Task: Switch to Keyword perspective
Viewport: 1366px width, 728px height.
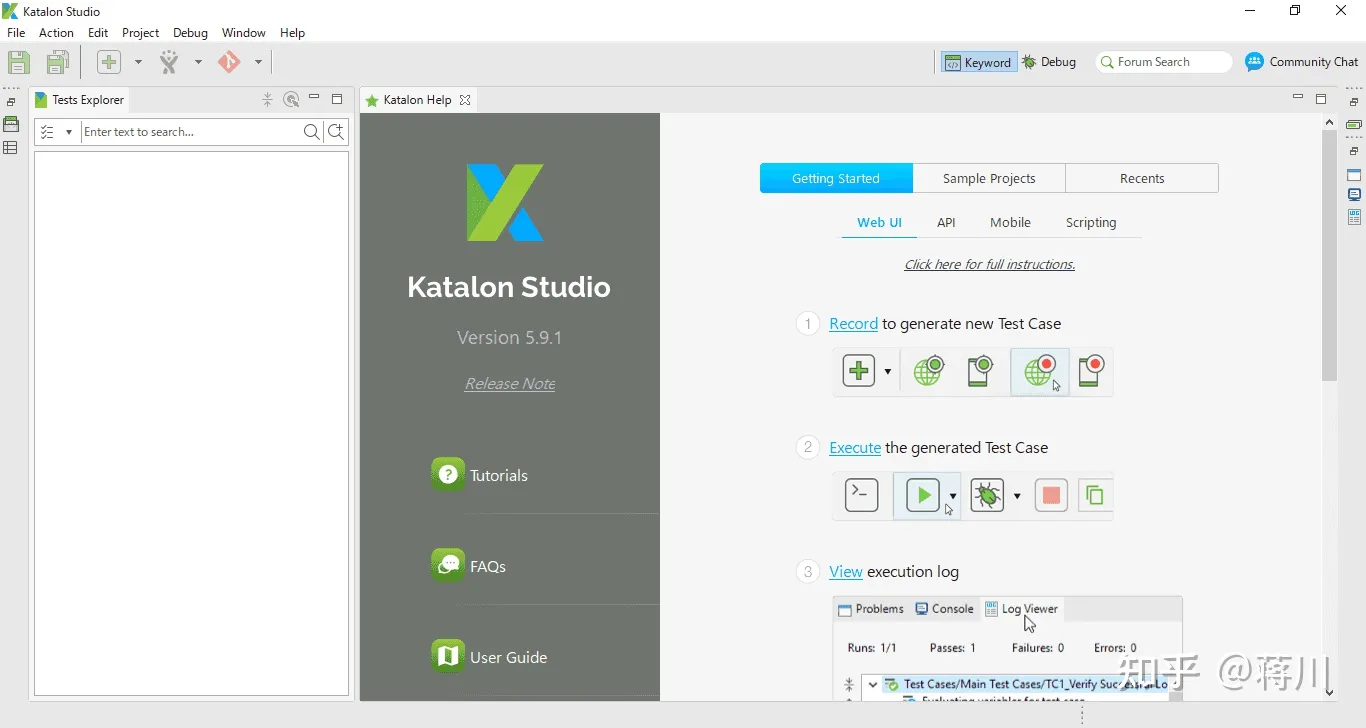Action: (x=979, y=62)
